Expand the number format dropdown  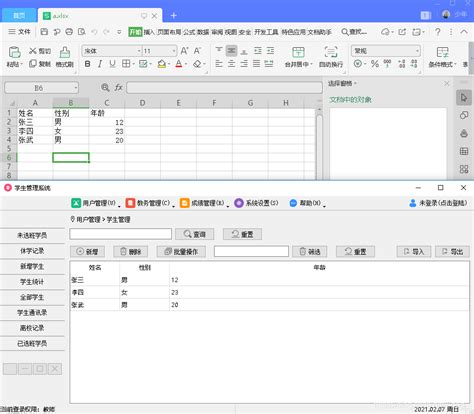[386, 51]
